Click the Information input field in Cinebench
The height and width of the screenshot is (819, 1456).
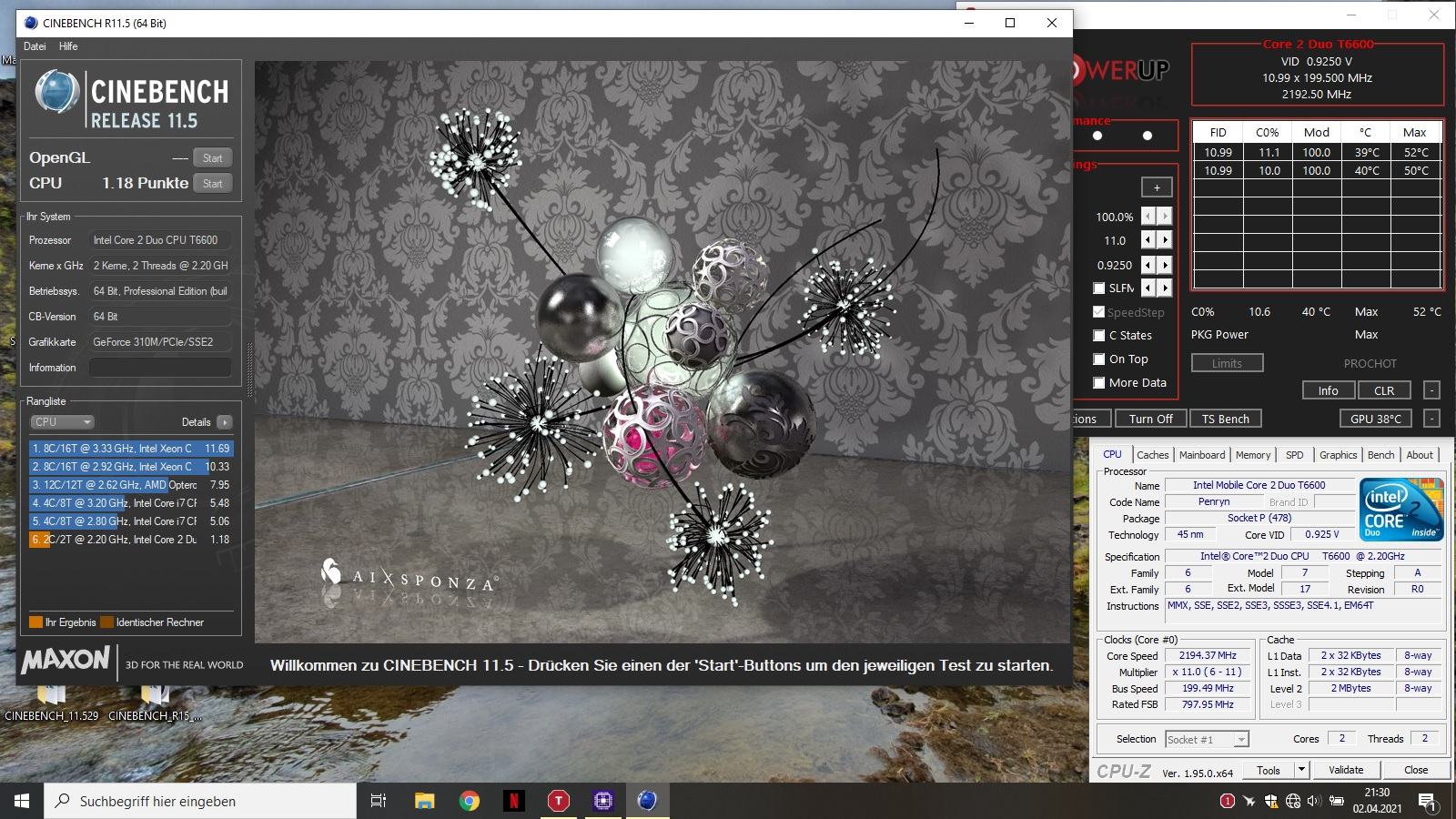point(160,368)
